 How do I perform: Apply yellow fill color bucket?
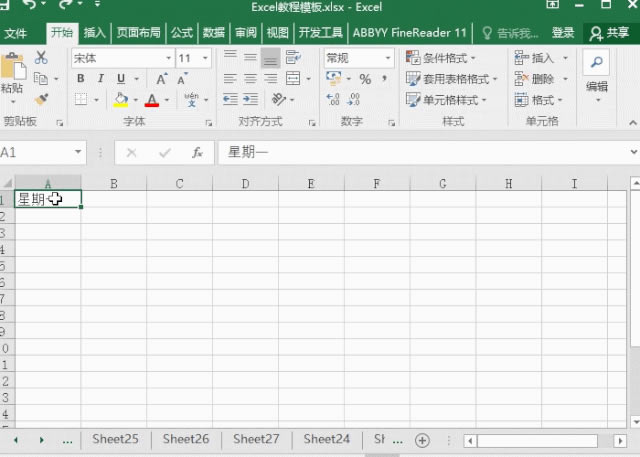click(x=121, y=100)
